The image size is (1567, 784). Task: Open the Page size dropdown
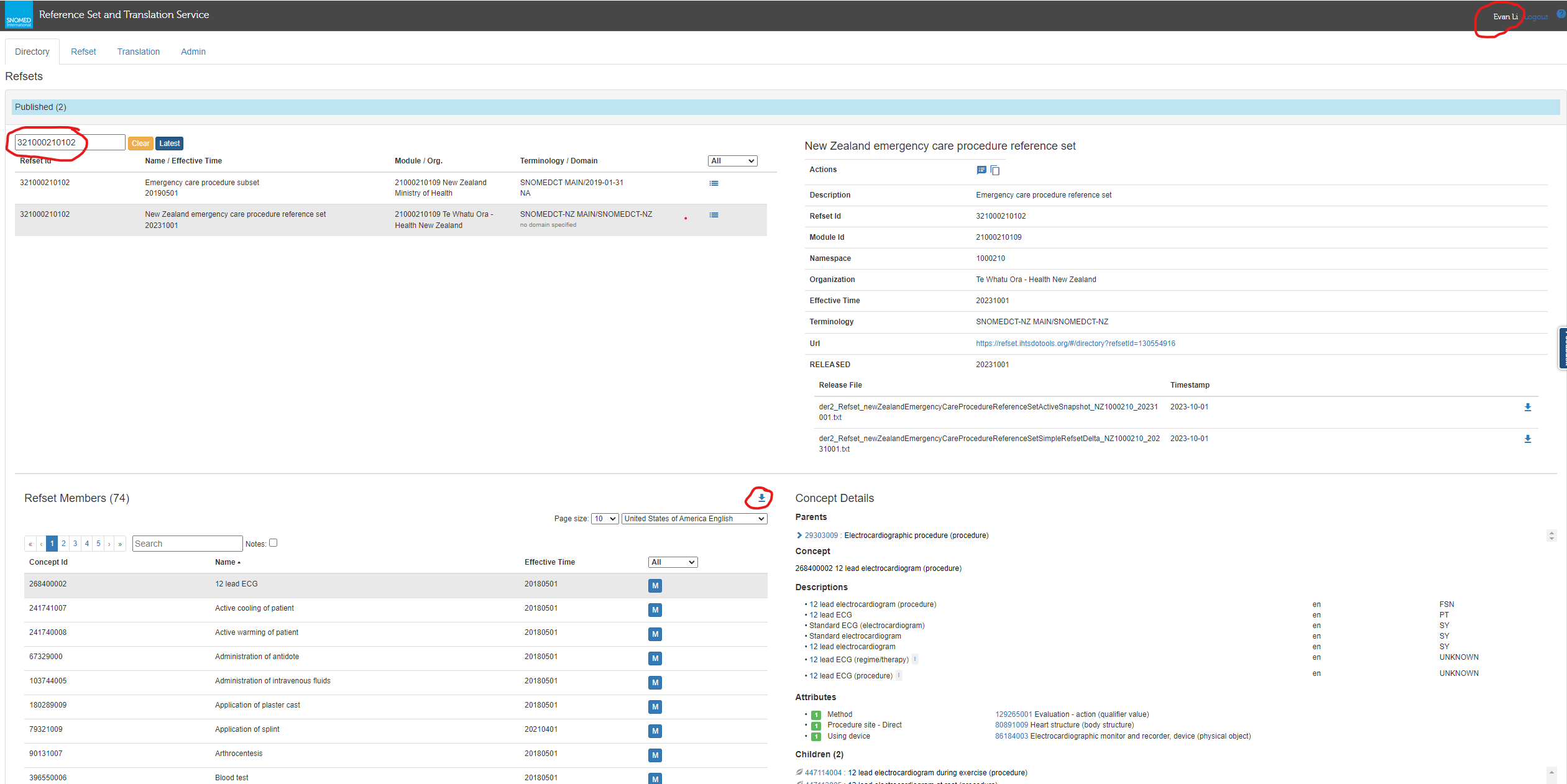click(604, 519)
